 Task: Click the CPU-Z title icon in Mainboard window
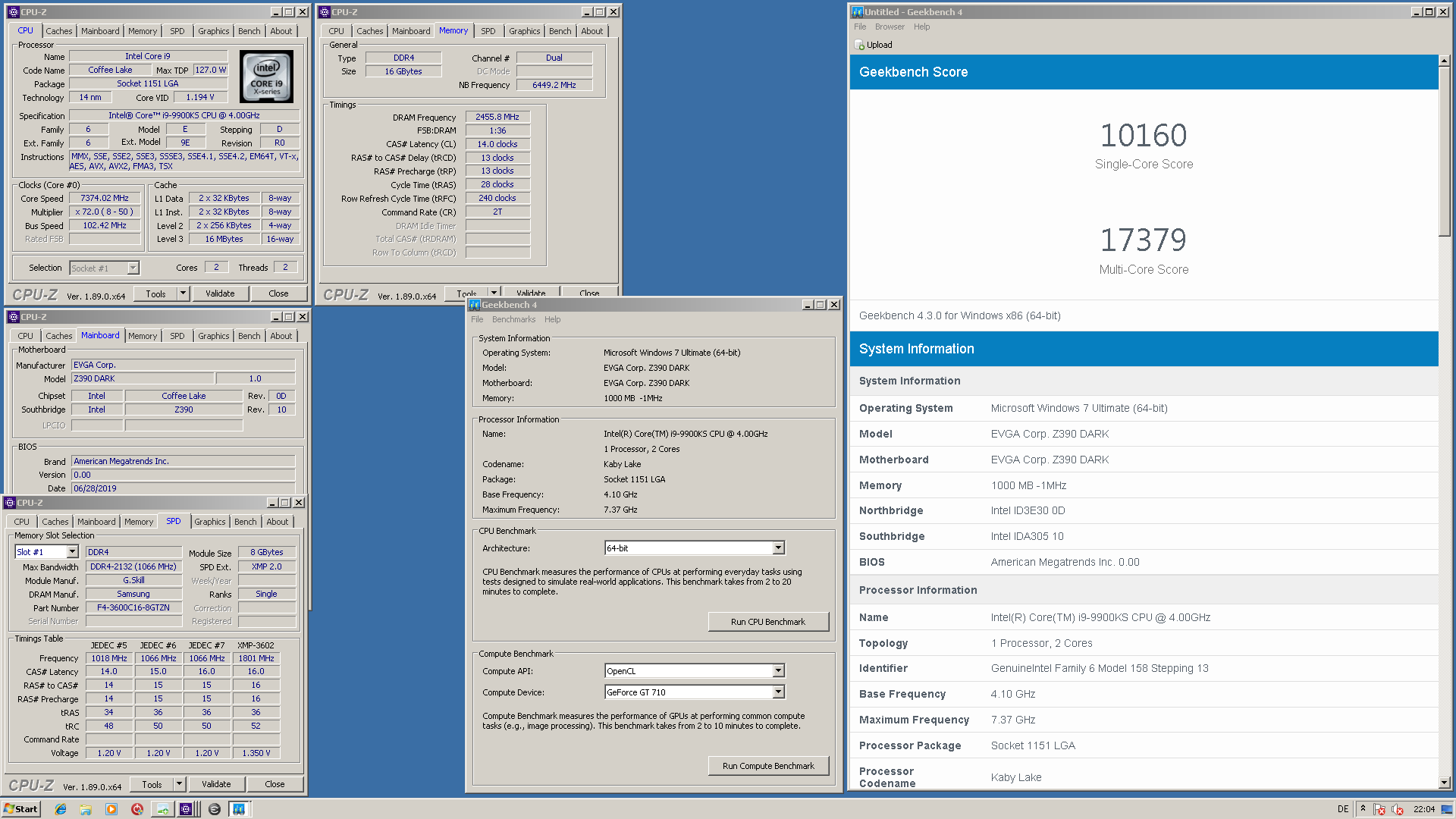pyautogui.click(x=13, y=317)
